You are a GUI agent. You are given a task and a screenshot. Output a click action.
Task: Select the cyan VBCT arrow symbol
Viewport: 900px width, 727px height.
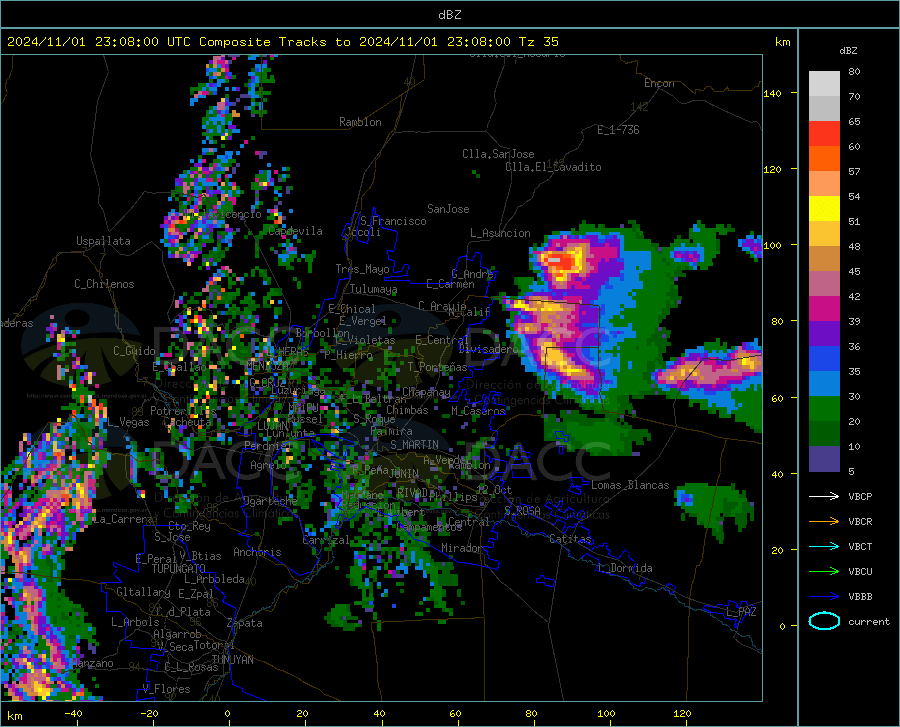point(824,546)
